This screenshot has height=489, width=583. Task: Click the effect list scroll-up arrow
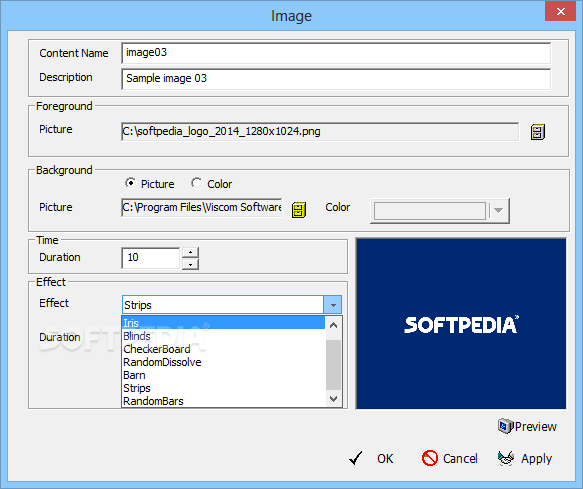[334, 325]
